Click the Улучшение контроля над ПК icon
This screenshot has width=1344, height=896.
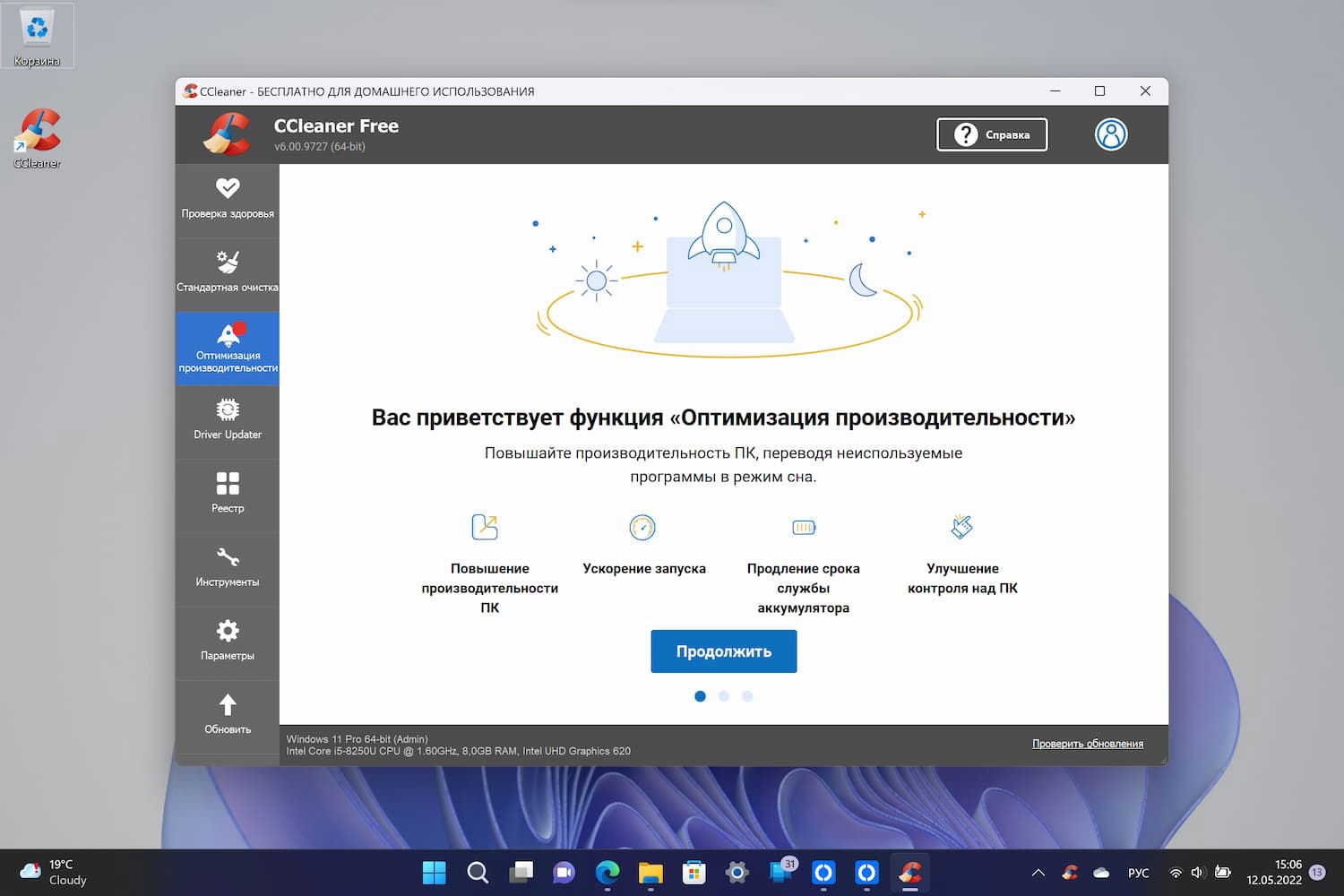(x=961, y=527)
